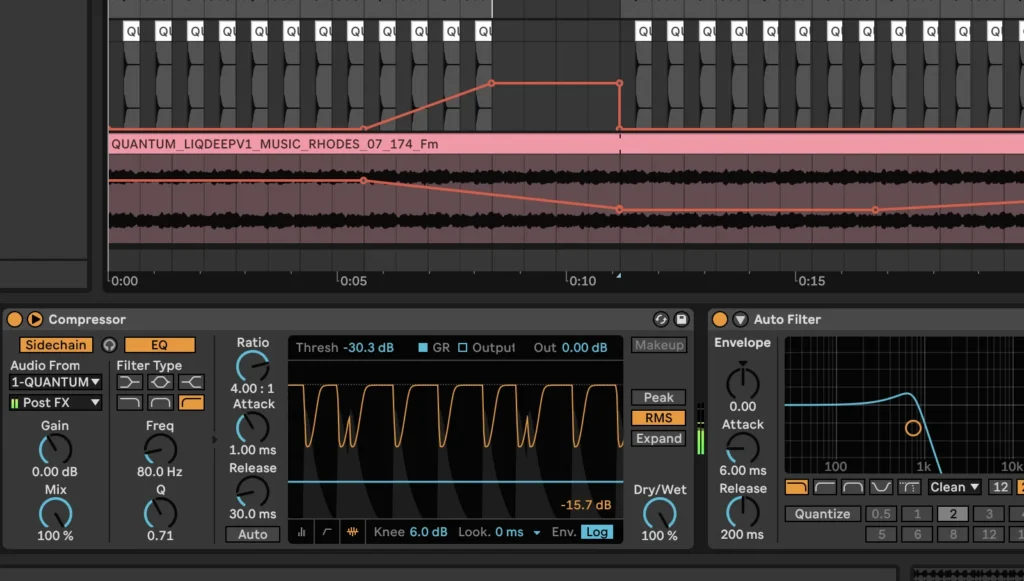Open the Clean circuit type dropdown
This screenshot has width=1024, height=581.
tap(954, 487)
